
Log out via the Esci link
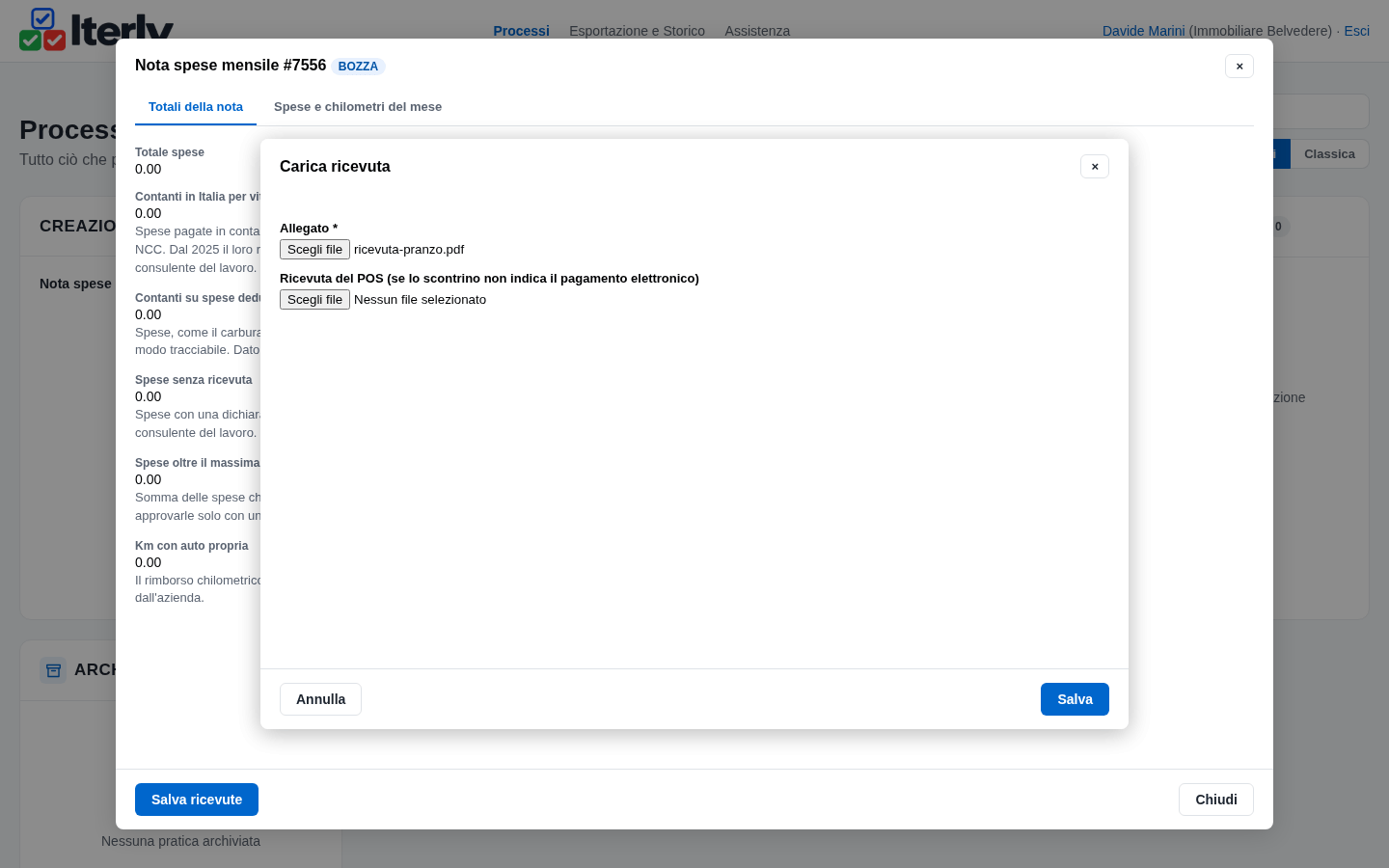click(x=1356, y=31)
